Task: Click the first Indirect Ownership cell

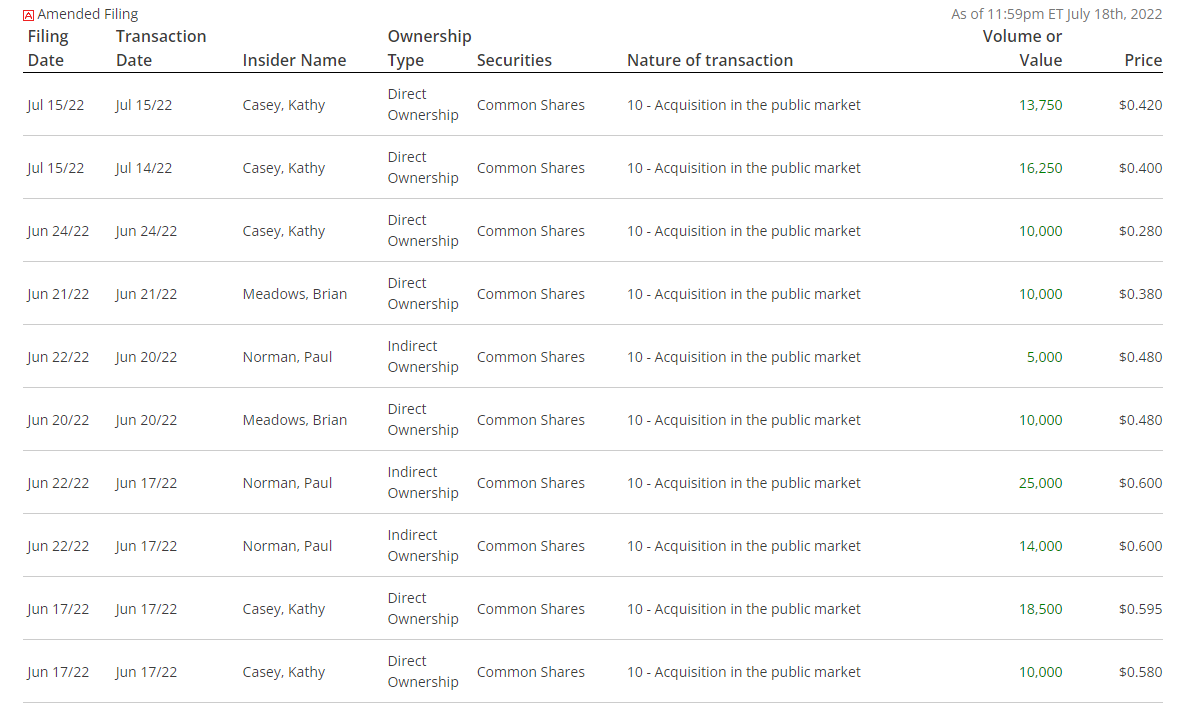Action: pyautogui.click(x=423, y=357)
